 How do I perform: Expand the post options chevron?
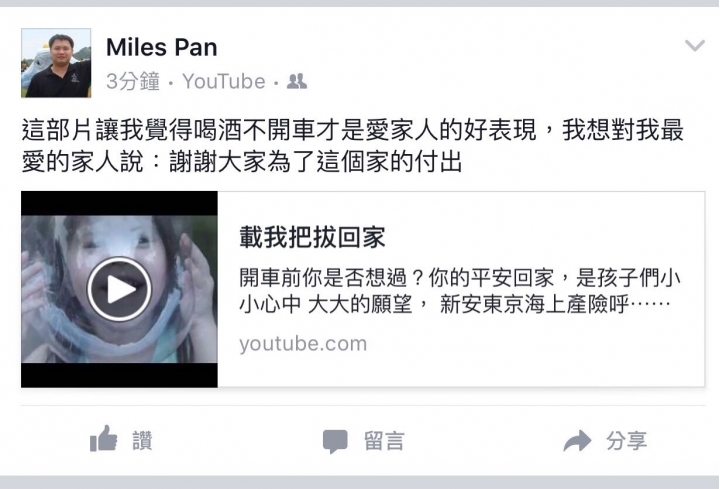coord(695,45)
